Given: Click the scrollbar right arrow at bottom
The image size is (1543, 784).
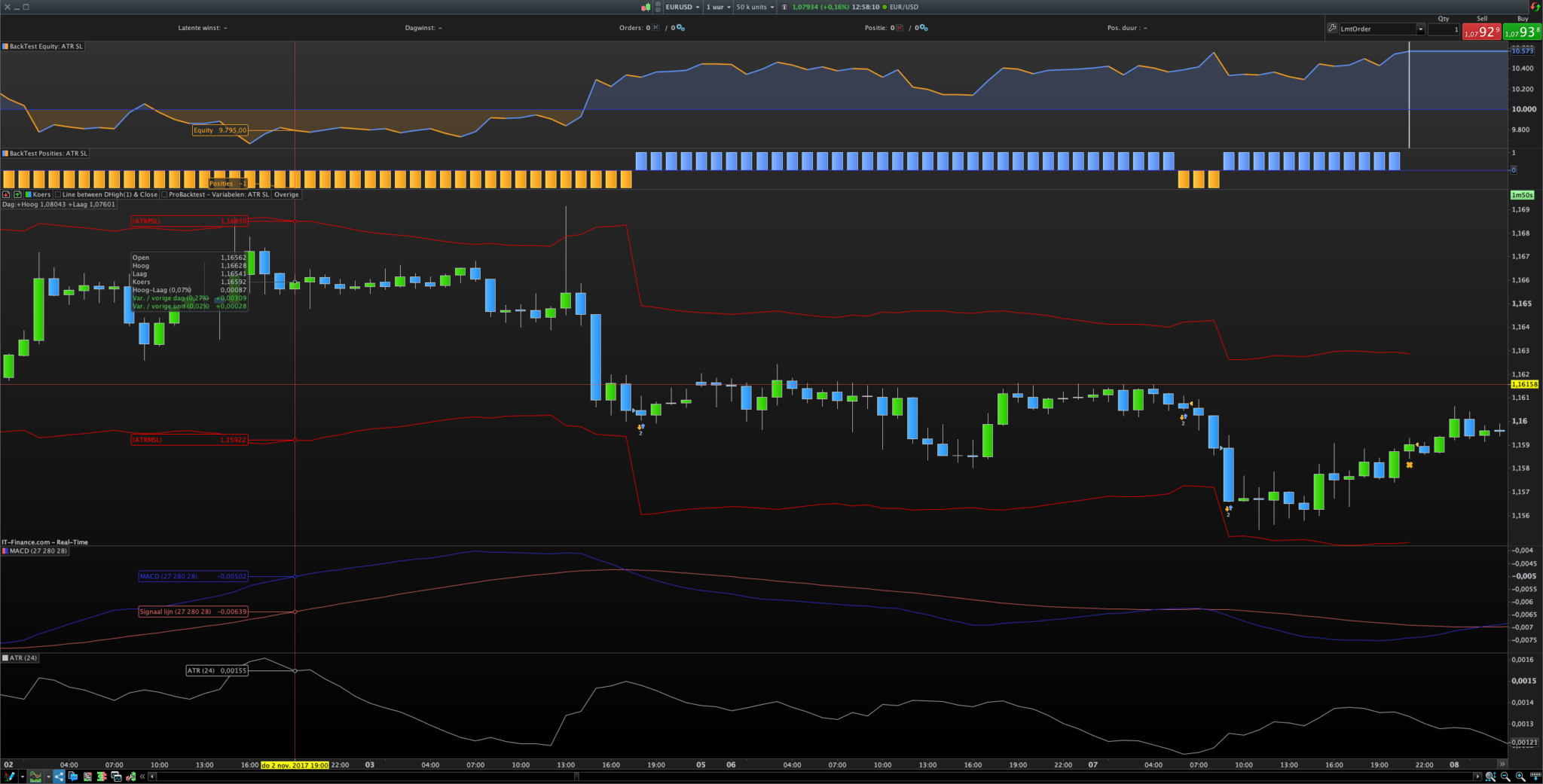Looking at the screenshot, I should coord(1477,776).
